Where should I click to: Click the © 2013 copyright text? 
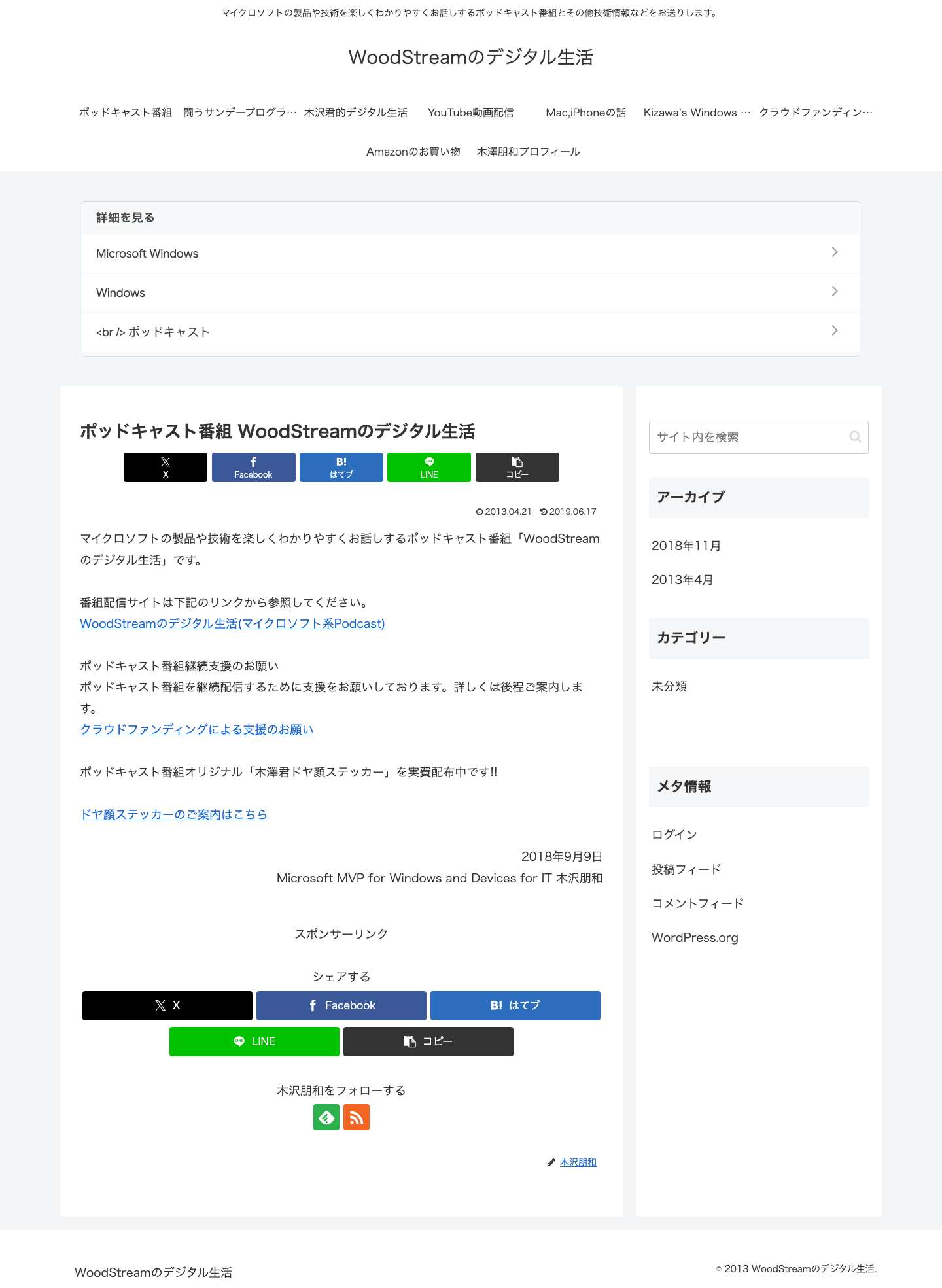tap(796, 1268)
